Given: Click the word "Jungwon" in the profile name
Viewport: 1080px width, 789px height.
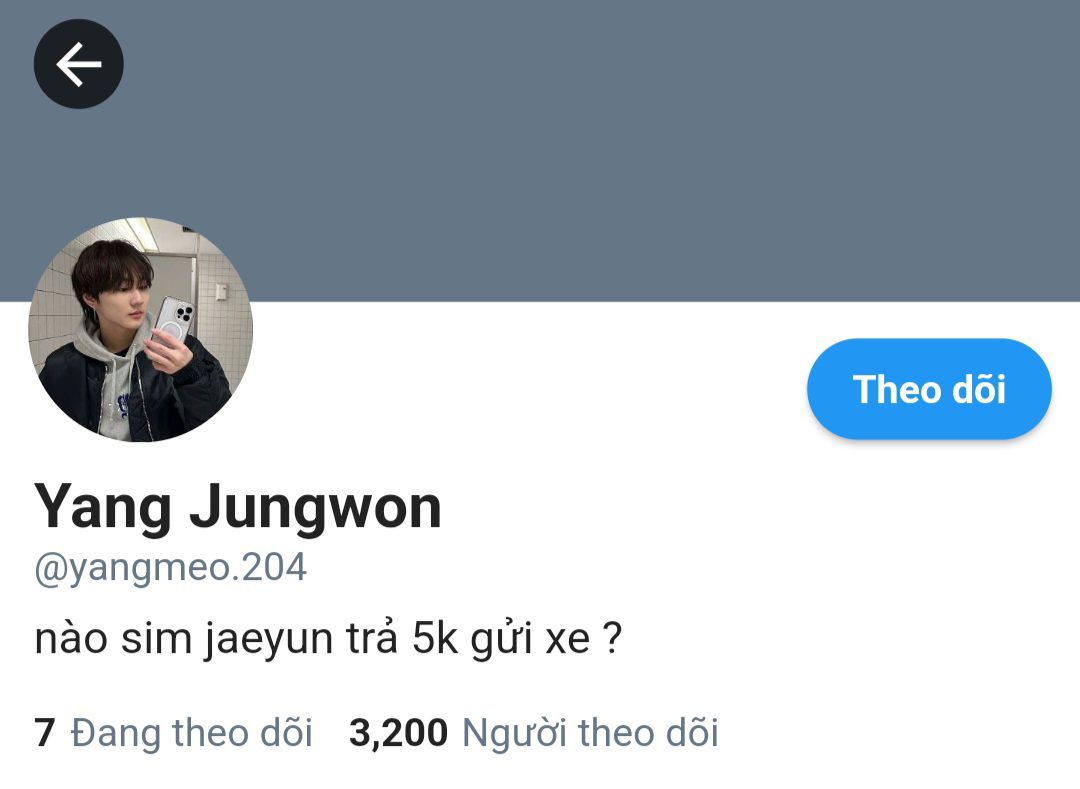Looking at the screenshot, I should (315, 509).
